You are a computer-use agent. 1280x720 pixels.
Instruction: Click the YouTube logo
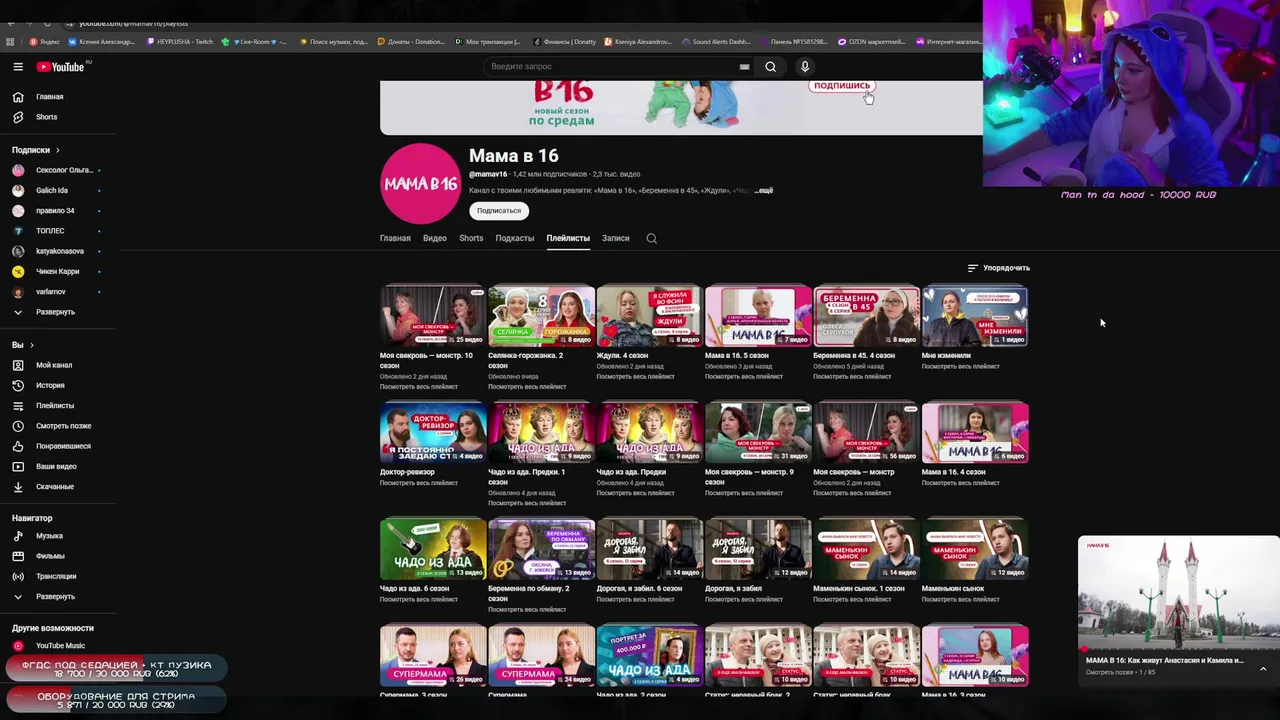[61, 67]
